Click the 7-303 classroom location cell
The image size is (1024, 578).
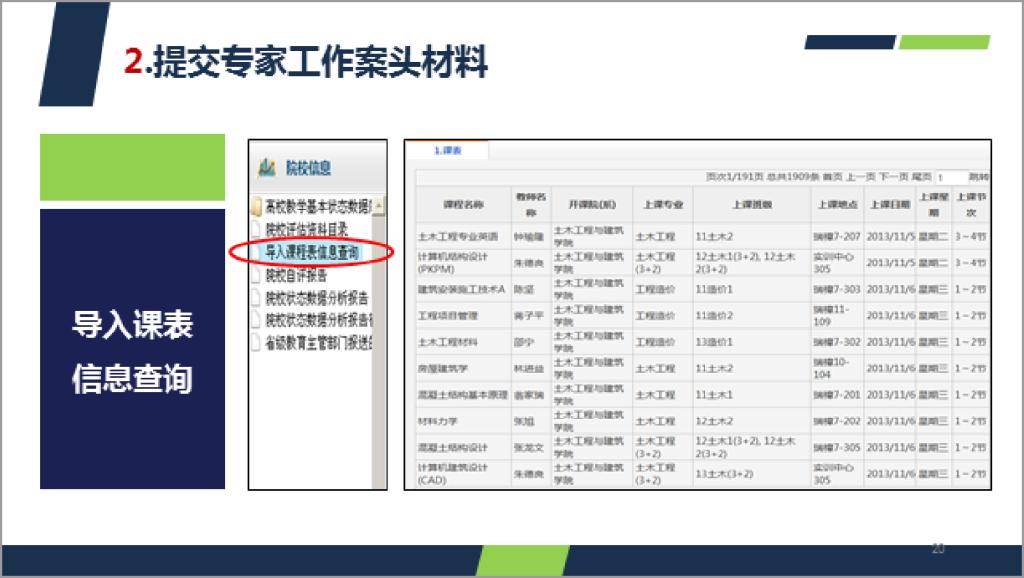point(837,289)
